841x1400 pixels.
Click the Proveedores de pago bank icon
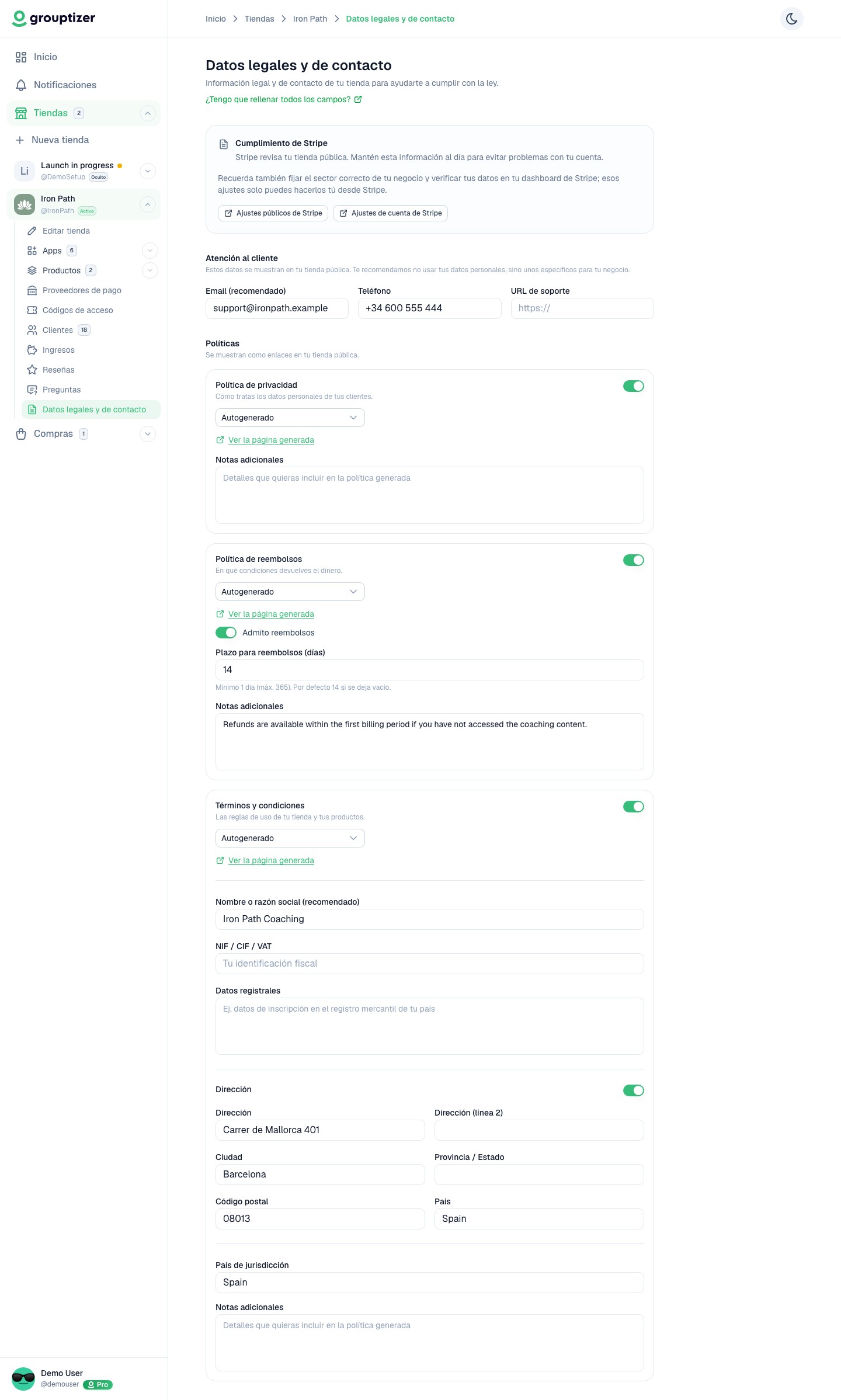(32, 291)
